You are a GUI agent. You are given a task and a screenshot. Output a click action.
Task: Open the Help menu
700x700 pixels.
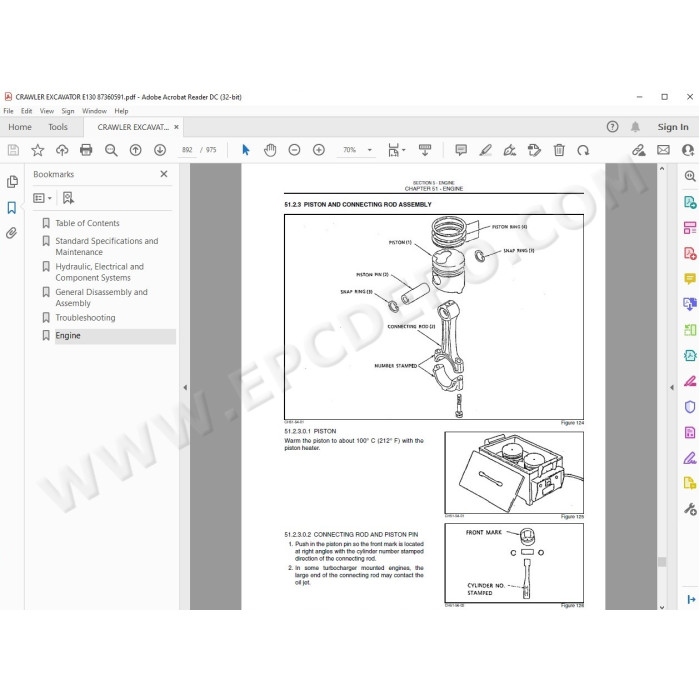(x=121, y=111)
